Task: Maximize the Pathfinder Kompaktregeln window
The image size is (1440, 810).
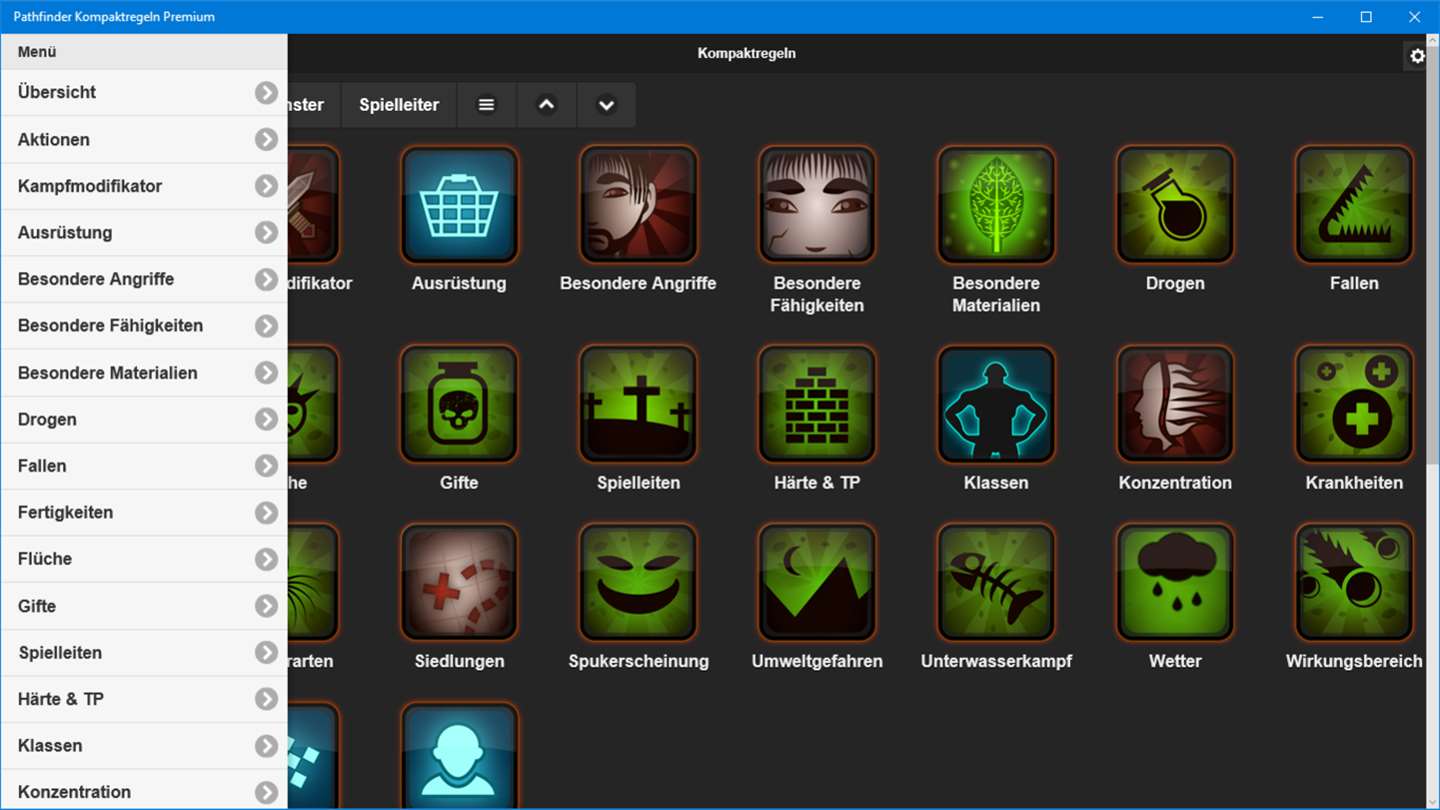Action: 1366,17
